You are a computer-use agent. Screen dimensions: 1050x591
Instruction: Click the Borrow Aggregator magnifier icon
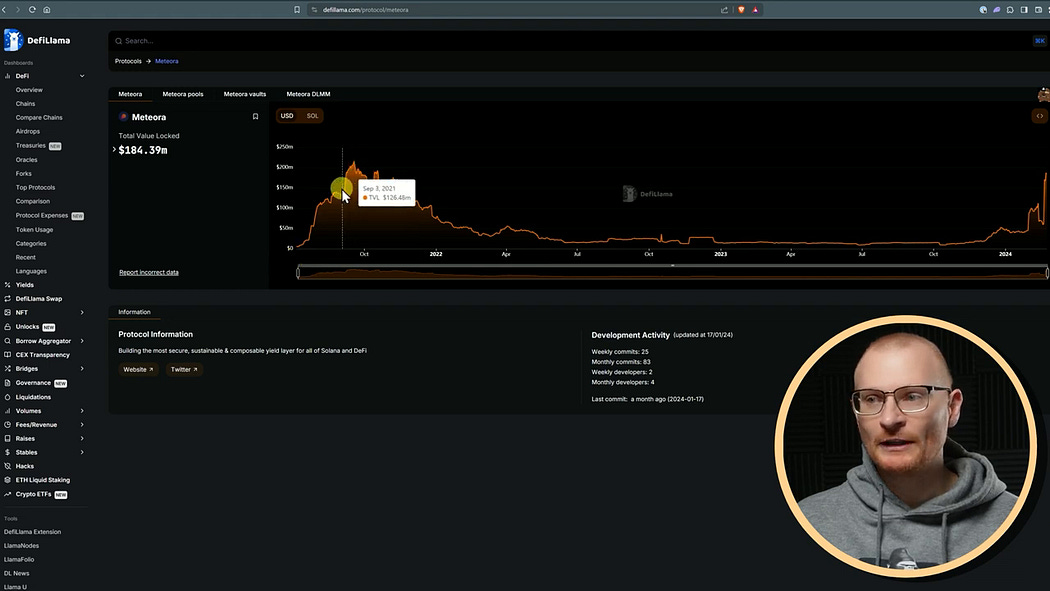click(x=7, y=341)
